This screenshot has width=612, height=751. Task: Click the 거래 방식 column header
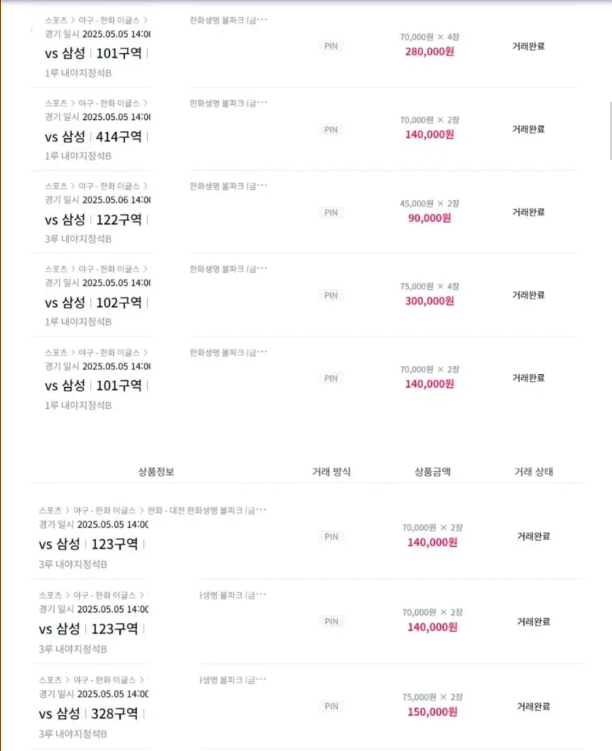click(x=331, y=472)
